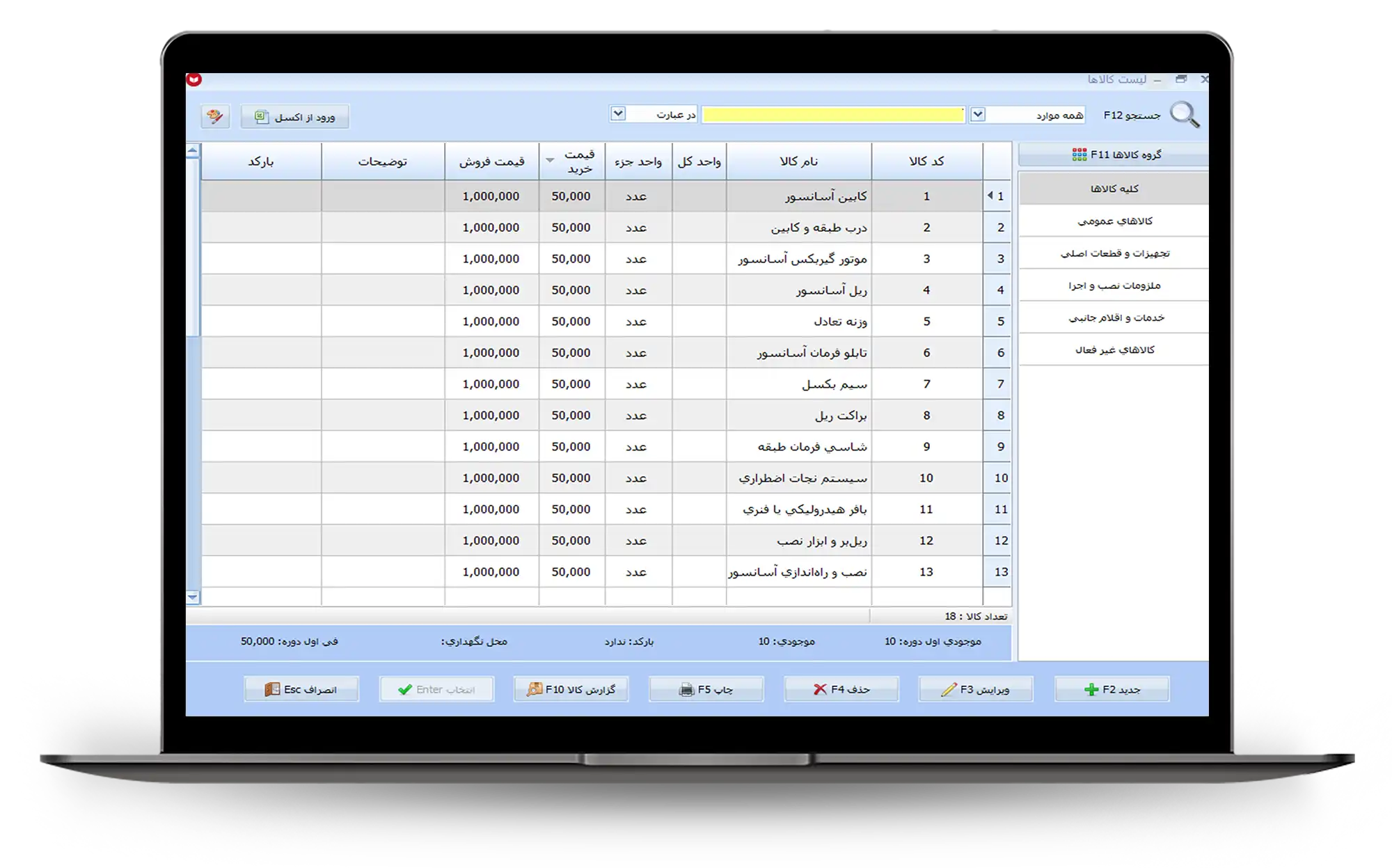Click the purchase price column sort arrow
The height and width of the screenshot is (868, 1392).
(550, 161)
